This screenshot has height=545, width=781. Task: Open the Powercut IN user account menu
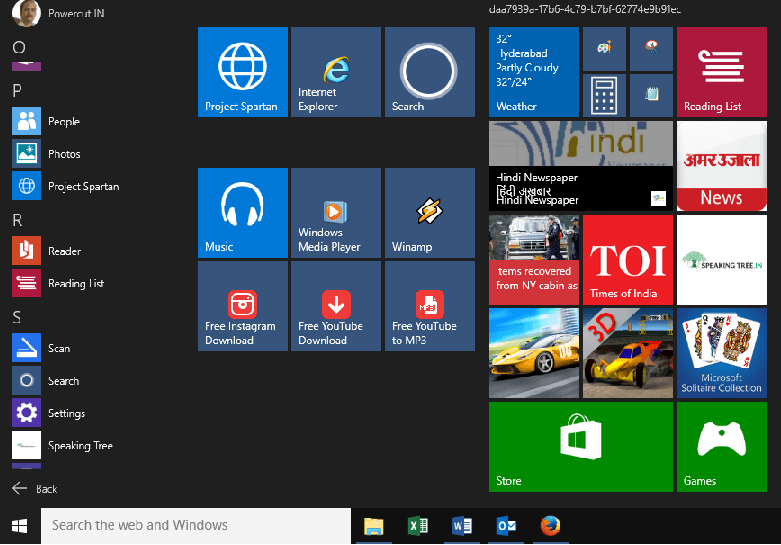pyautogui.click(x=58, y=13)
